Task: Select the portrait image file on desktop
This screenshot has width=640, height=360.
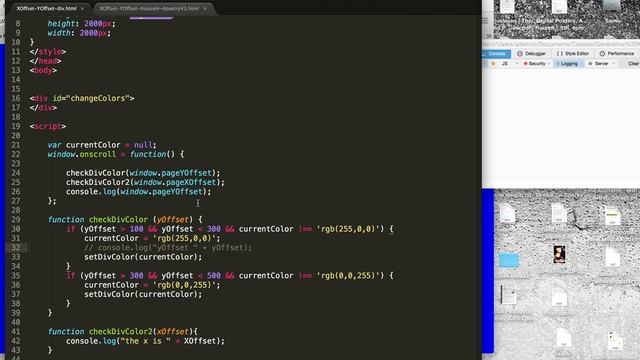Action: tap(559, 254)
